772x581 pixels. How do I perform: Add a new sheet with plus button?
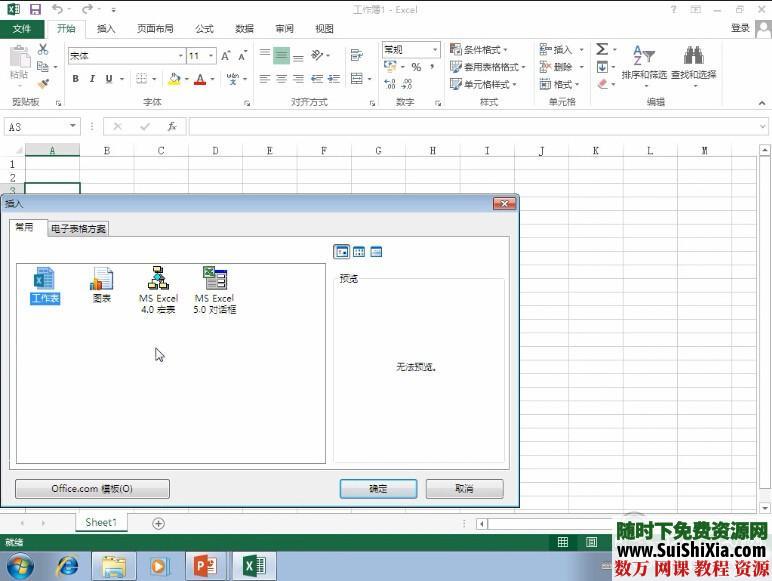[158, 523]
